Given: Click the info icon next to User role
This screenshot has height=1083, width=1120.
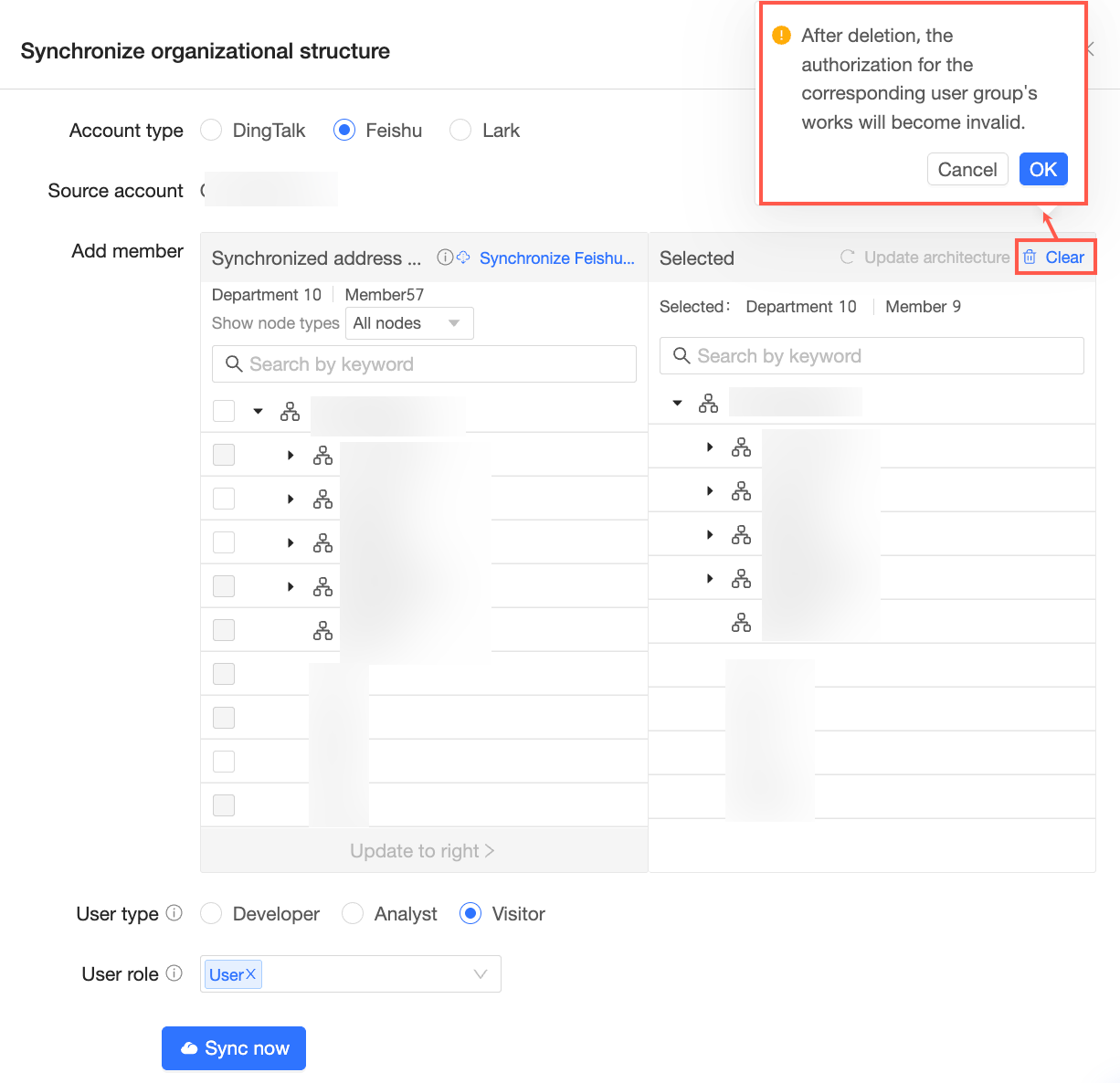Looking at the screenshot, I should click(x=174, y=973).
